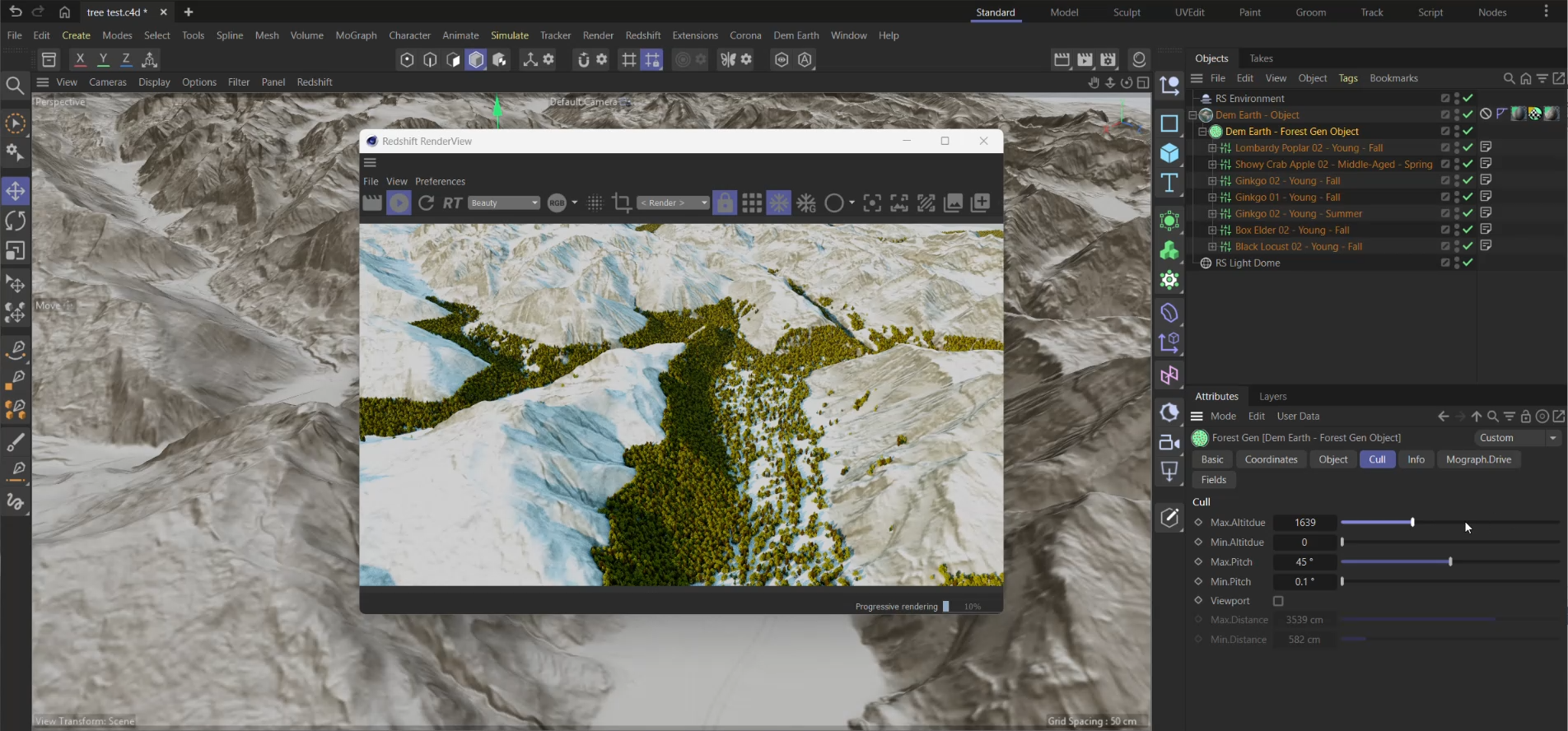Image resolution: width=1568 pixels, height=731 pixels.
Task: Toggle Z axis lock icon
Action: pyautogui.click(x=126, y=59)
